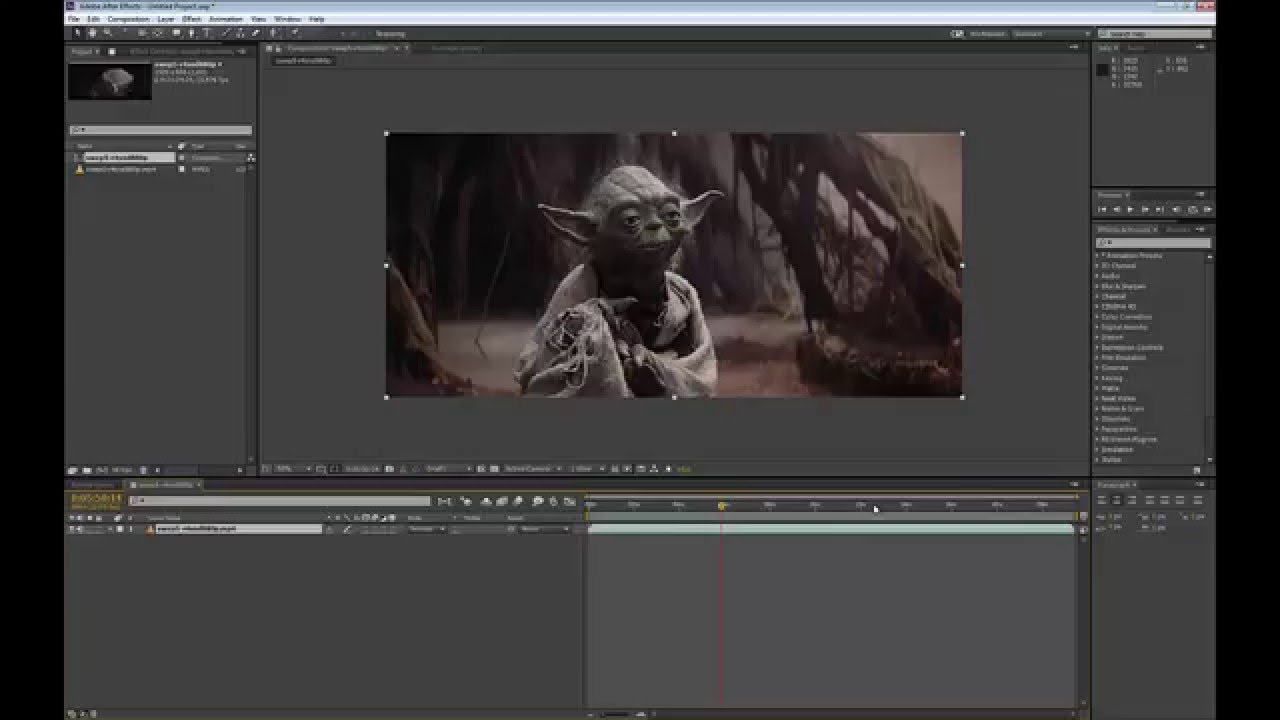Open the viewer magnification dropdown
This screenshot has height=720, width=1280.
pyautogui.click(x=294, y=468)
